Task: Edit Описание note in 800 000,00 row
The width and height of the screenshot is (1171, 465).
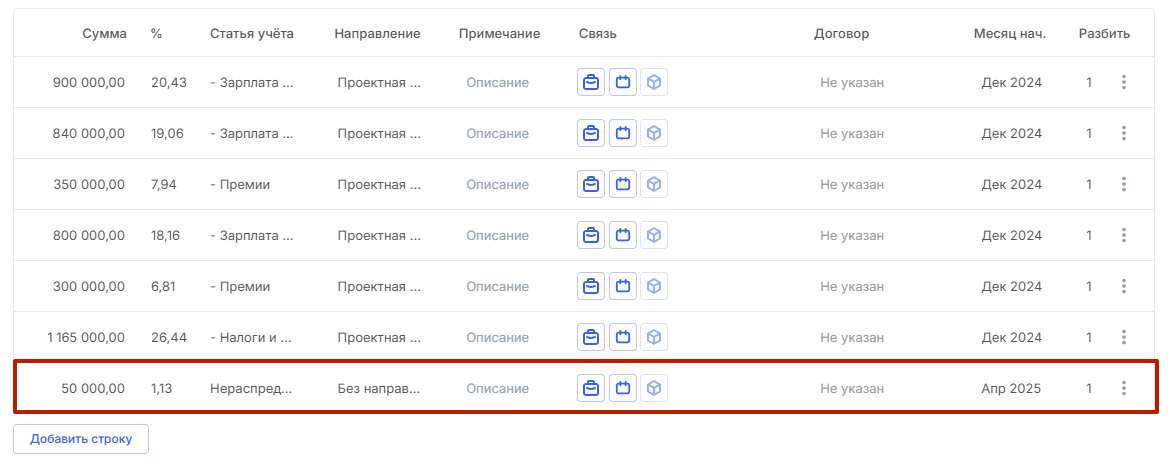Action: tap(497, 235)
